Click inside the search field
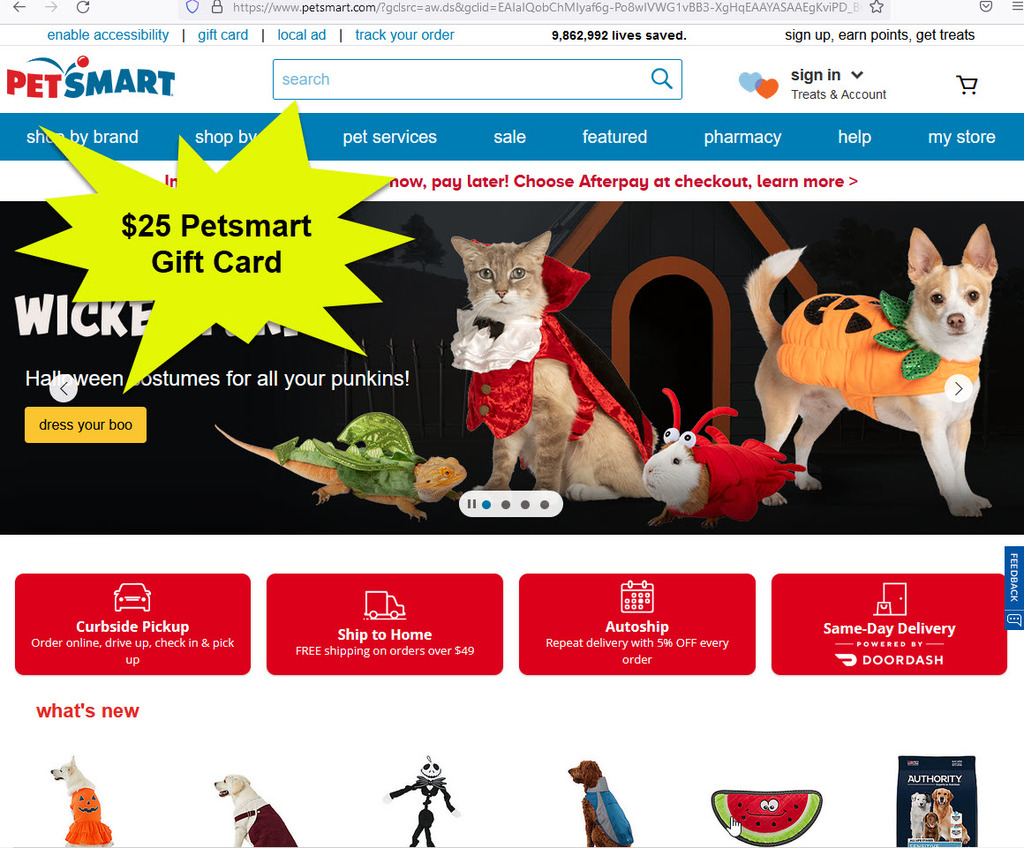This screenshot has width=1024, height=848. [x=461, y=79]
